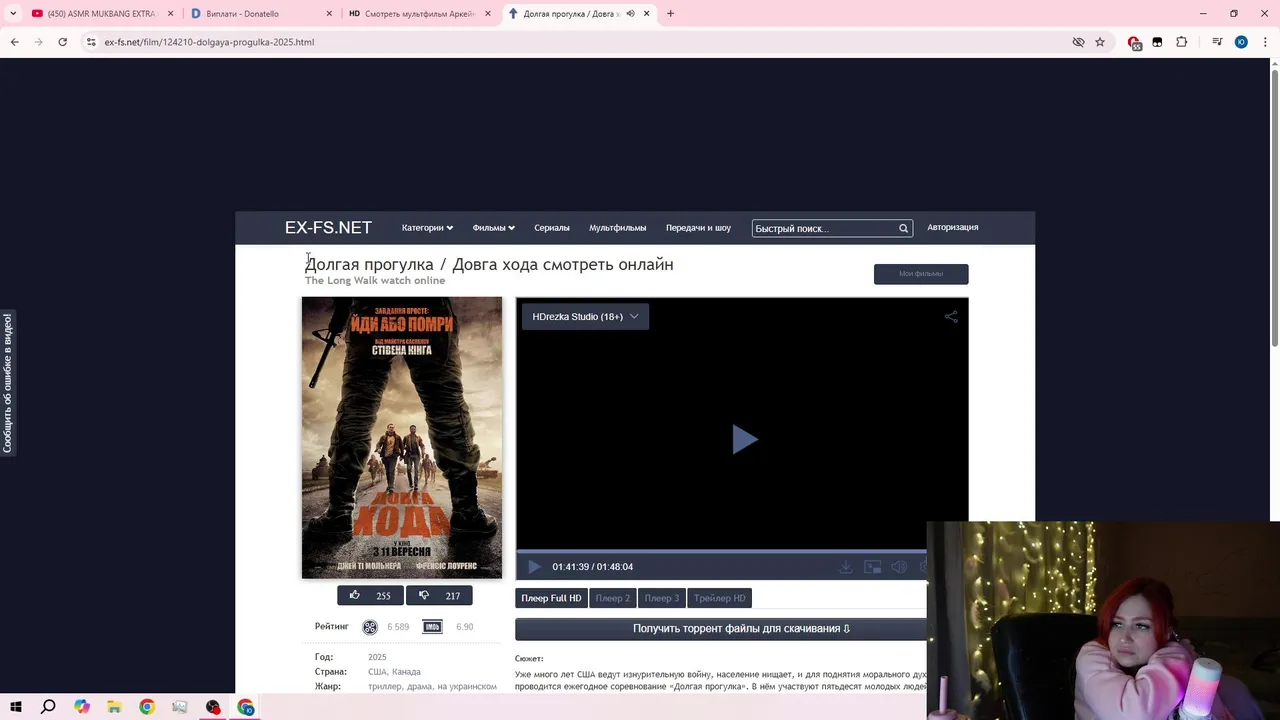Open Chrome three-dot menu
The width and height of the screenshot is (1280, 720).
pos(1263,42)
